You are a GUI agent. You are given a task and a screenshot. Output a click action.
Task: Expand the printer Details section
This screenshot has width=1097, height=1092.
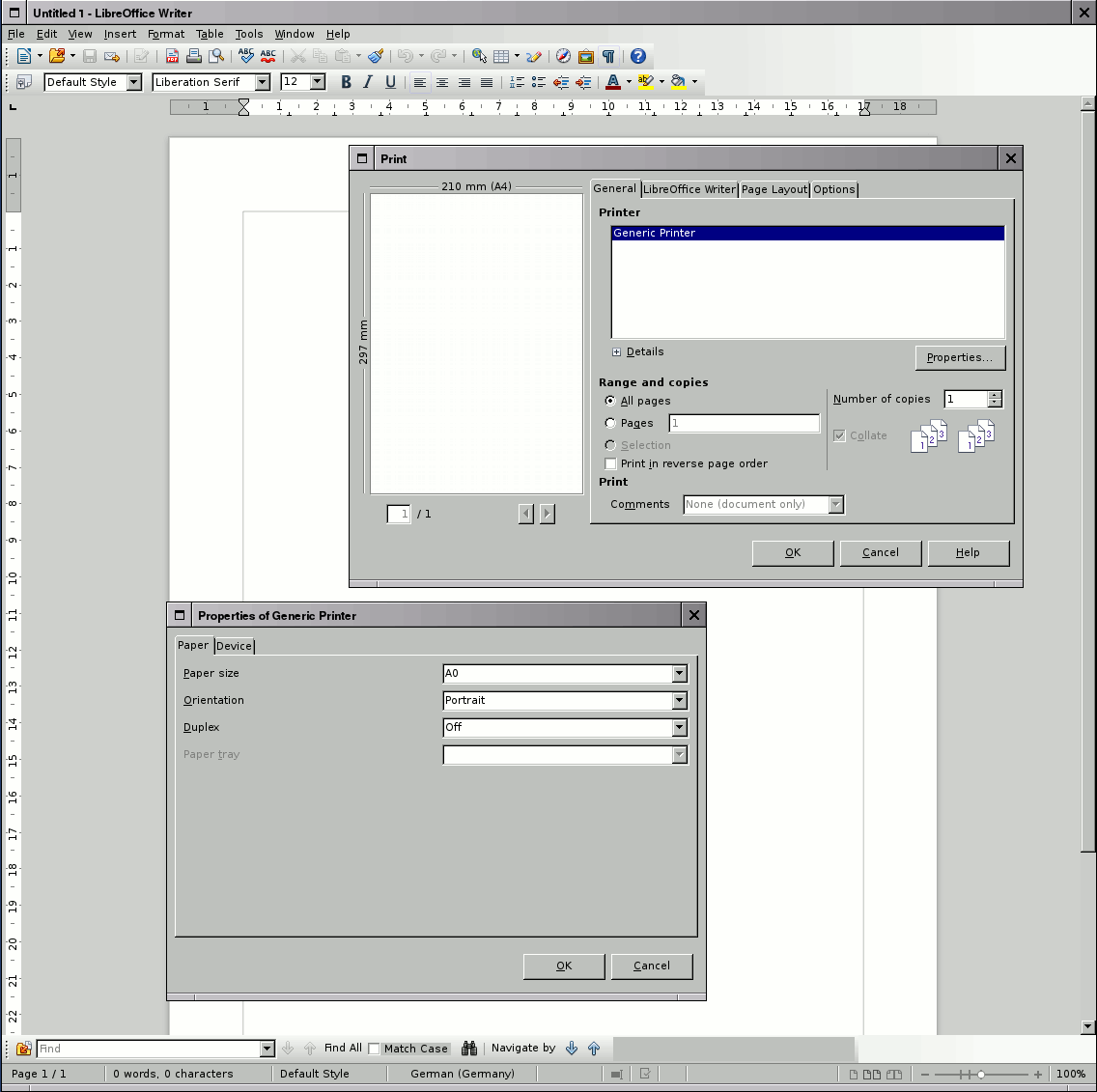[x=616, y=351]
